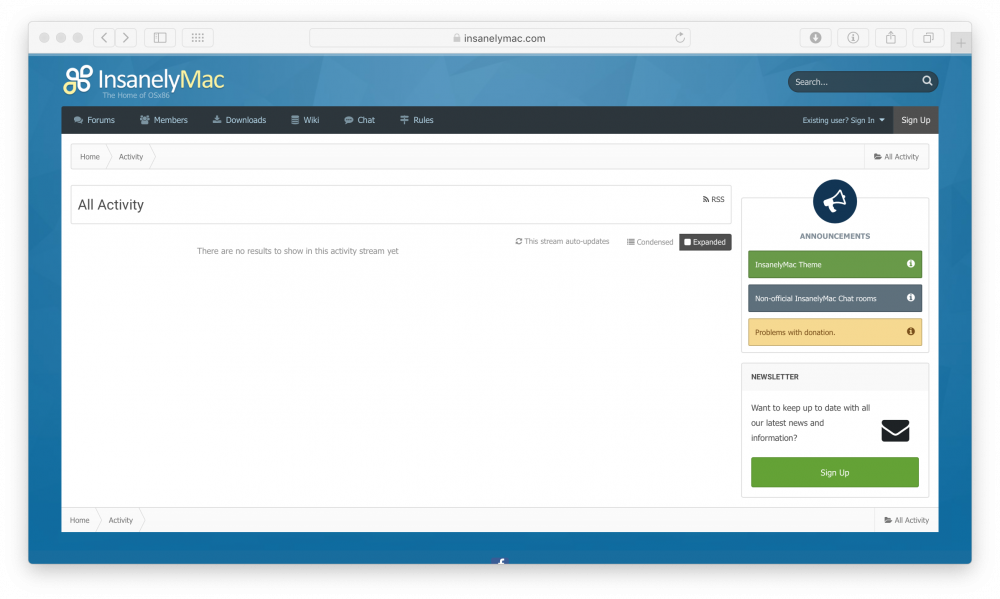Click the newsletter envelope icon
1000x599 pixels.
895,431
